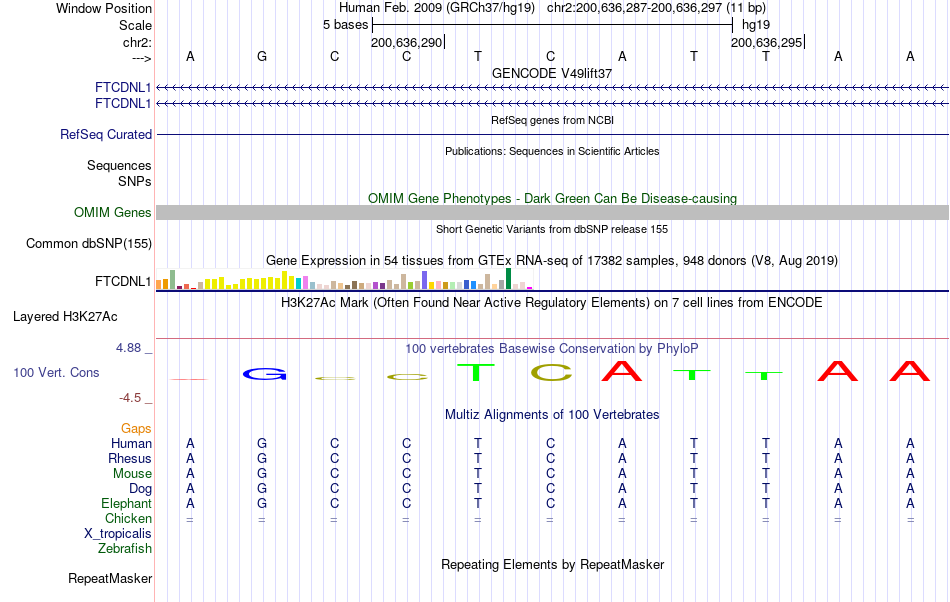
Task: Click the large green T conservation logo letter
Action: pos(476,372)
